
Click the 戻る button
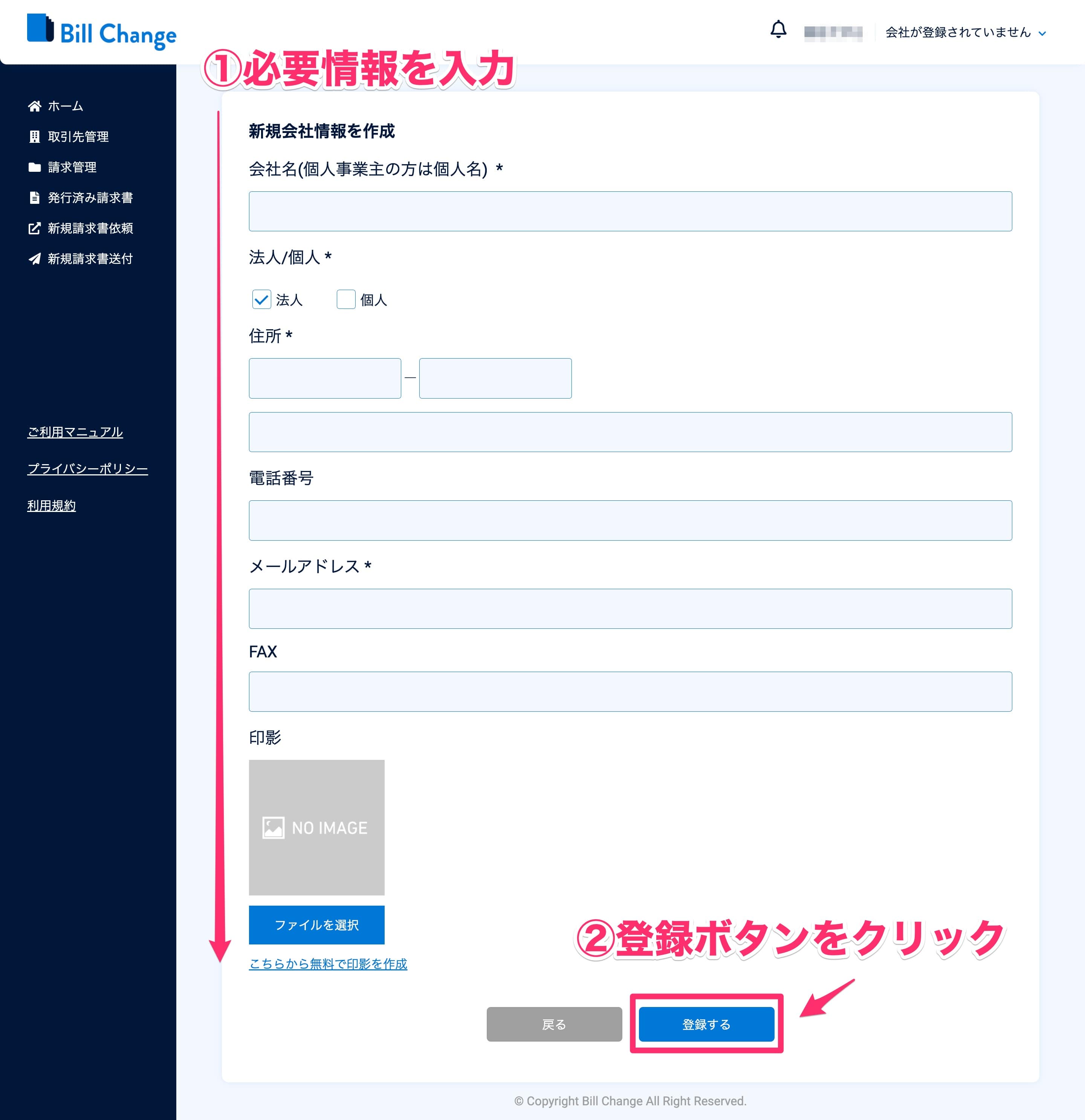click(x=554, y=1024)
